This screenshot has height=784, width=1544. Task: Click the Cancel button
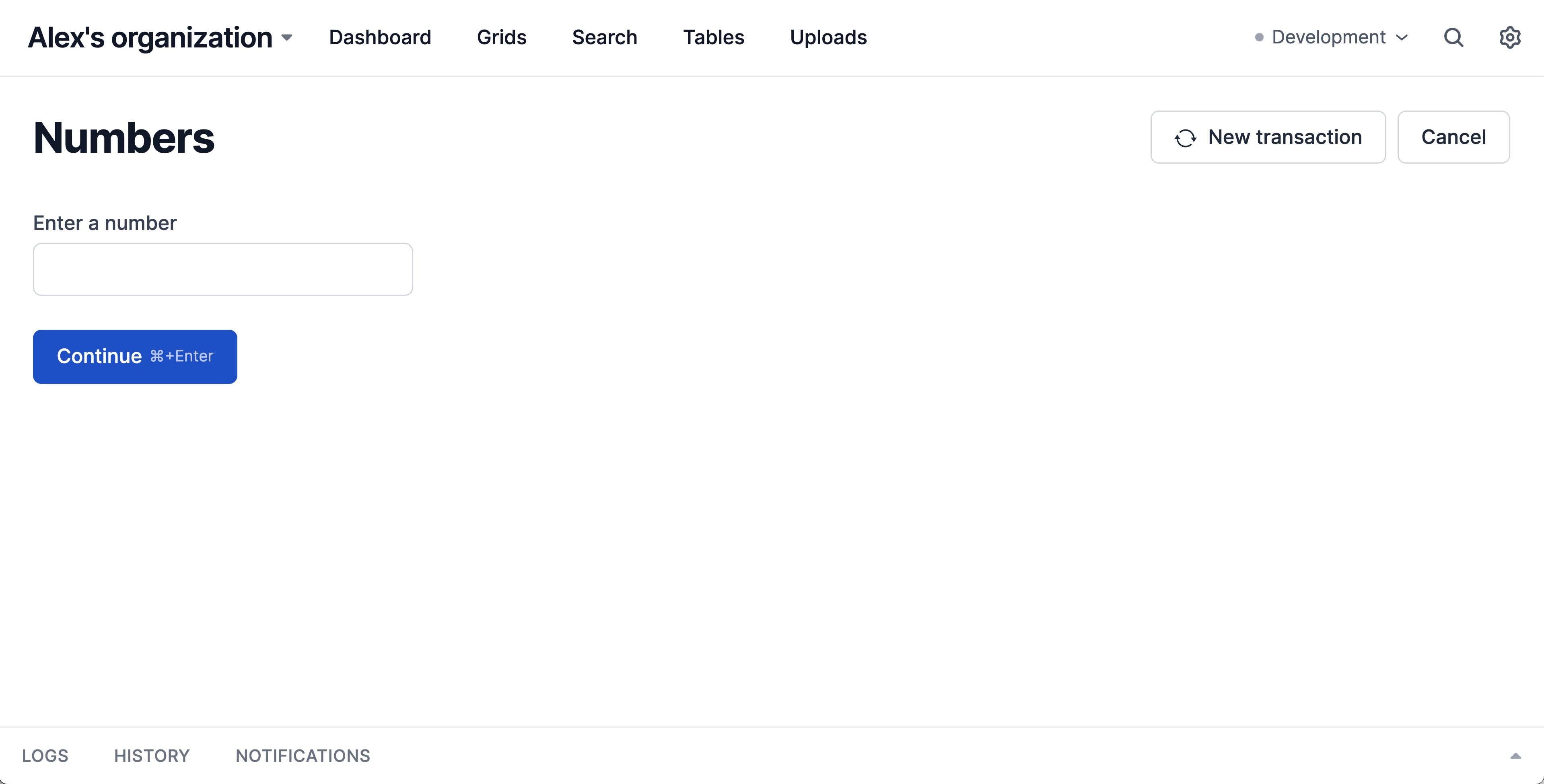click(x=1453, y=137)
